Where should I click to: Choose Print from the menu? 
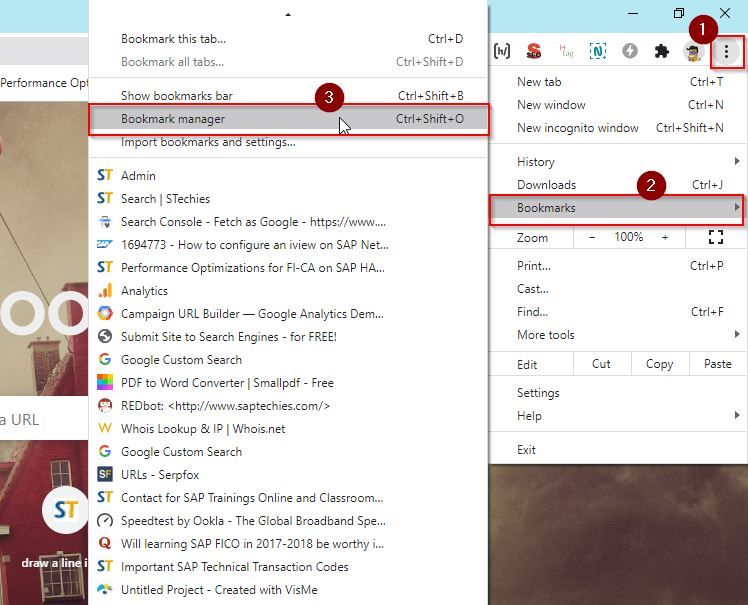pyautogui.click(x=619, y=266)
